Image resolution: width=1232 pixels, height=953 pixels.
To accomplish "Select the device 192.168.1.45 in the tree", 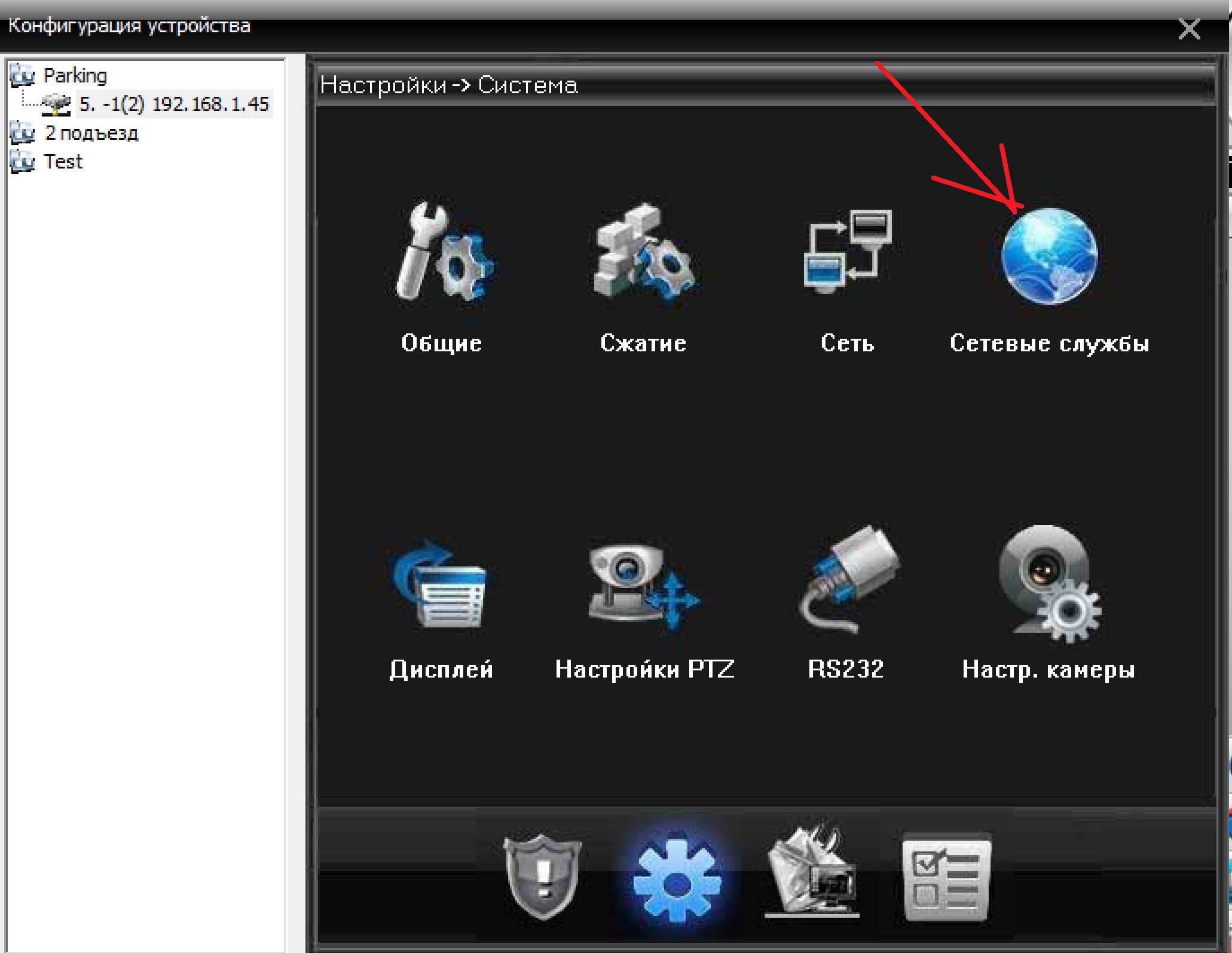I will pyautogui.click(x=173, y=105).
